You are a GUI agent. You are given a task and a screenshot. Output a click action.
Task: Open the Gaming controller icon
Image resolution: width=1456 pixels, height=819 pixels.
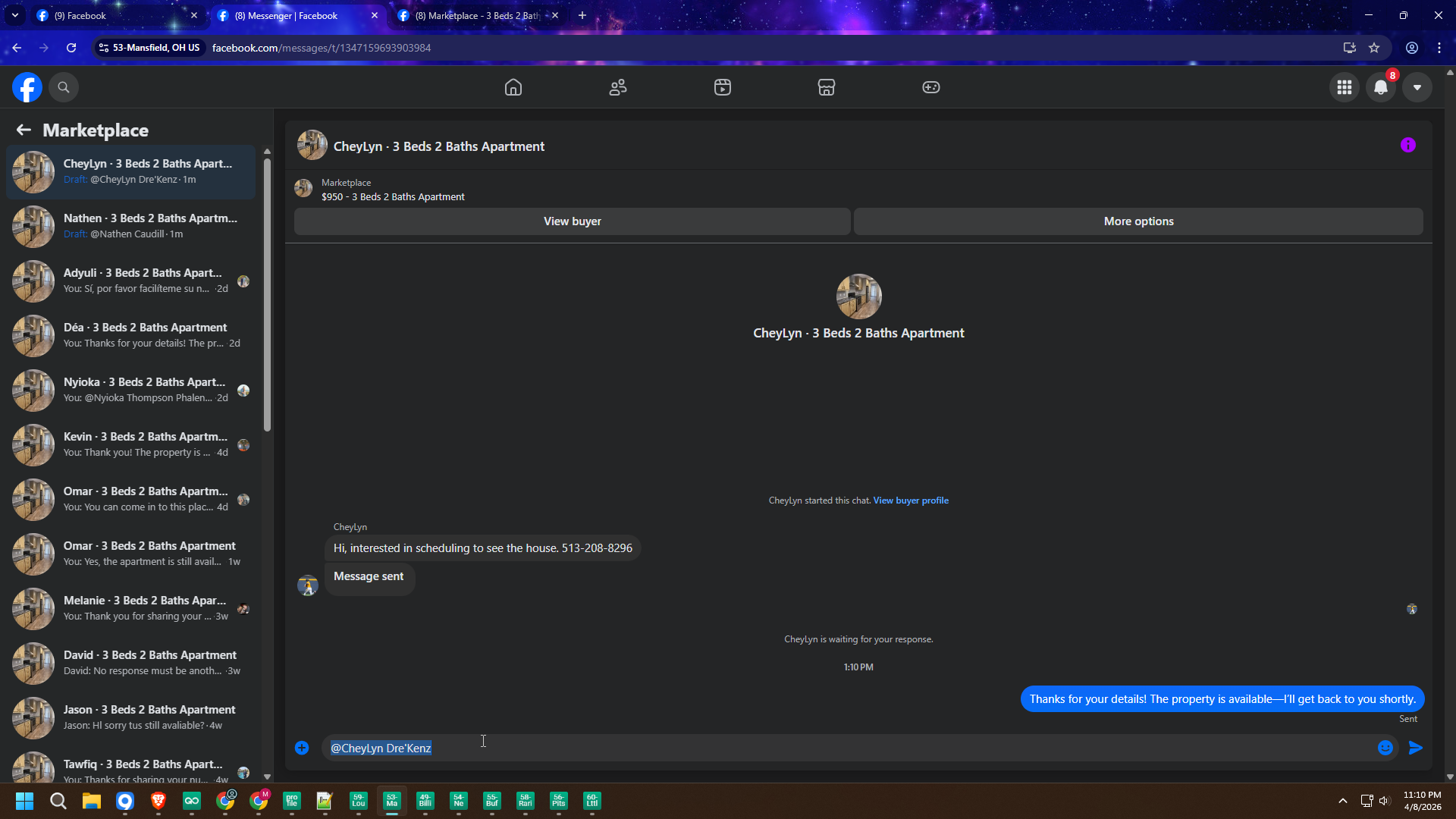(x=931, y=87)
